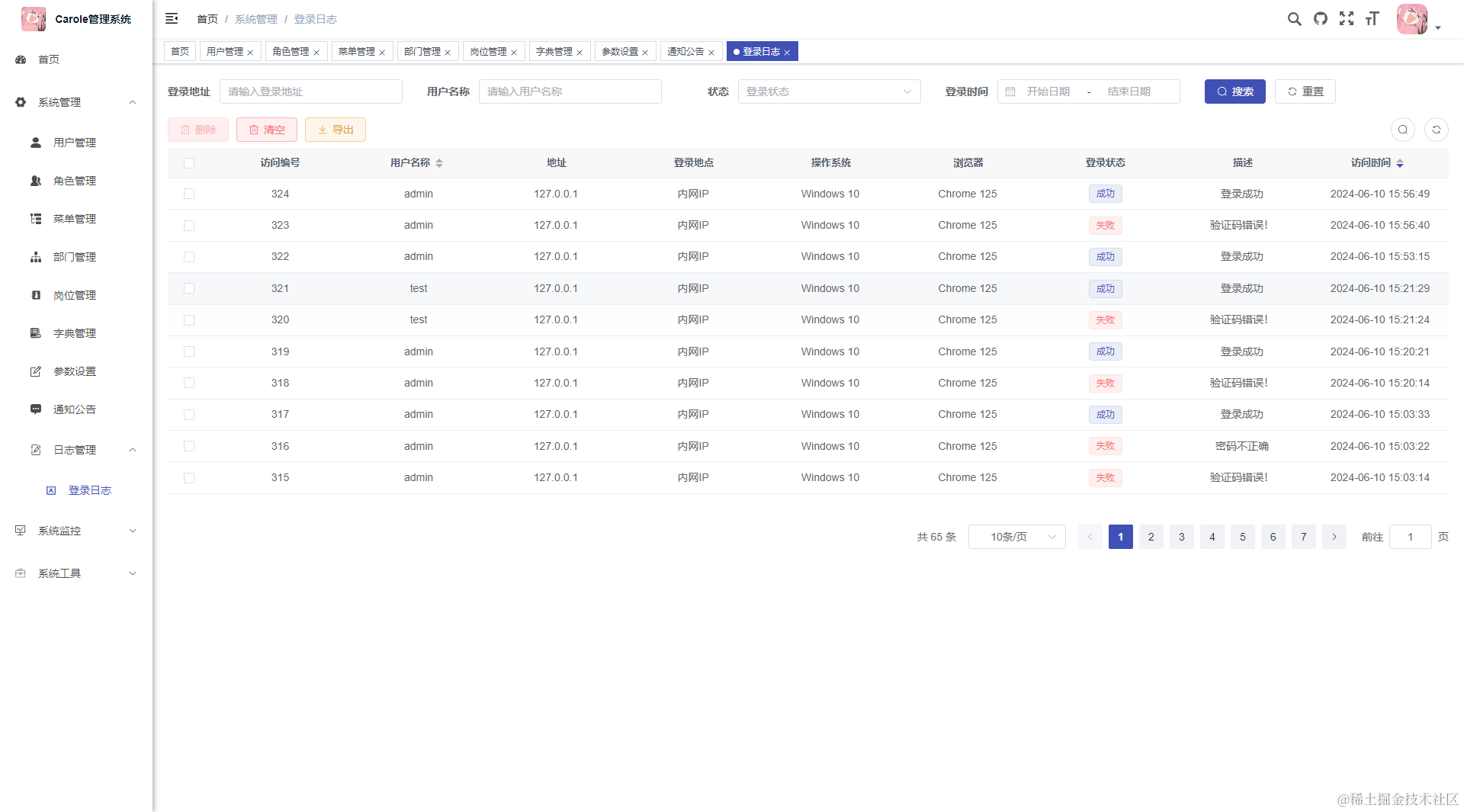Screen dimensions: 1464x812
Task: Open the 登录状态 status dropdown
Action: click(x=829, y=91)
